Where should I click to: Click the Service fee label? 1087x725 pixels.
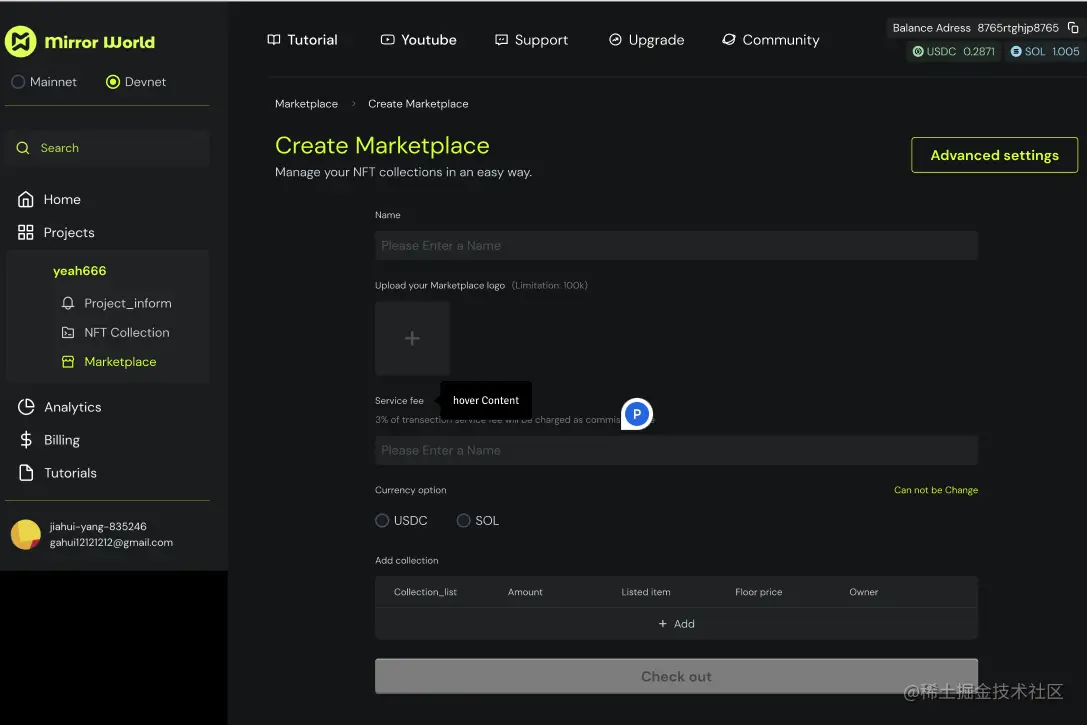coord(399,401)
